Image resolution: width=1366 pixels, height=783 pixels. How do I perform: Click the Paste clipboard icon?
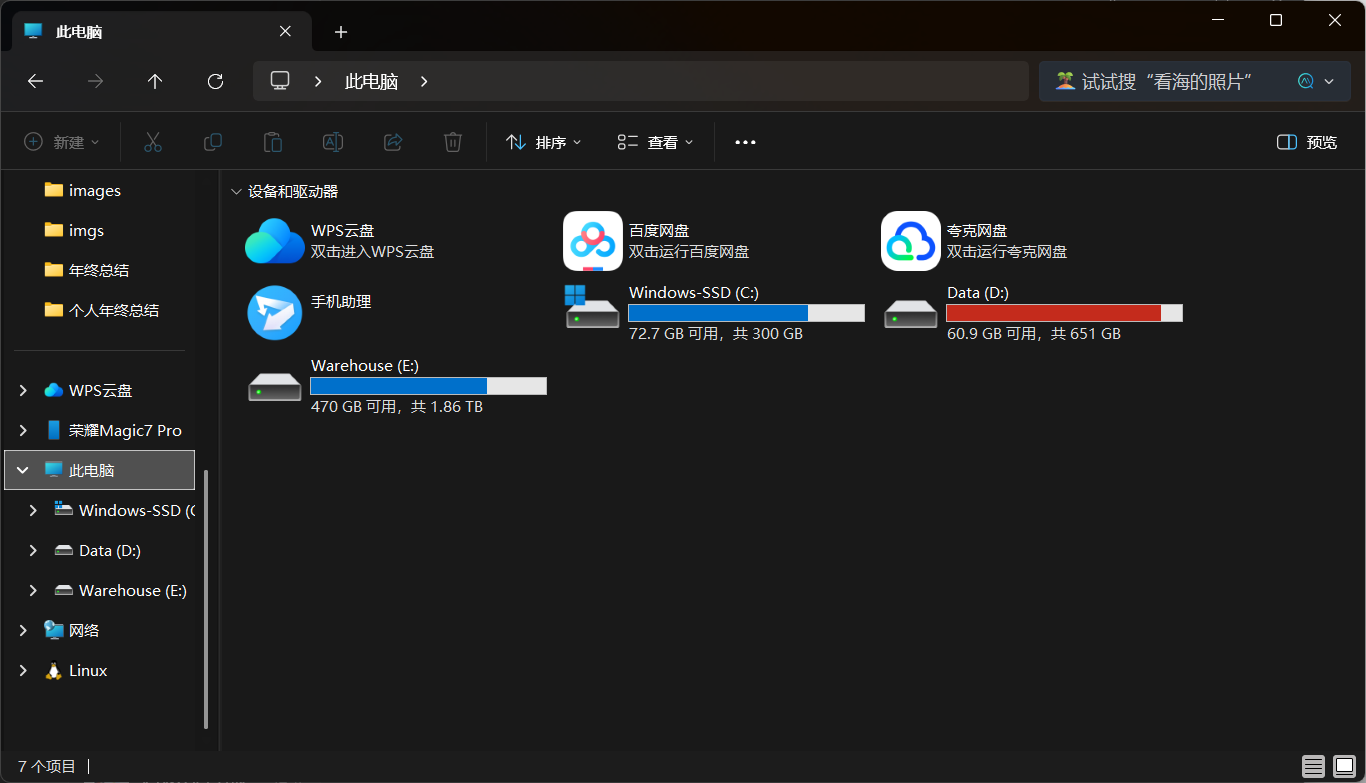coord(273,142)
